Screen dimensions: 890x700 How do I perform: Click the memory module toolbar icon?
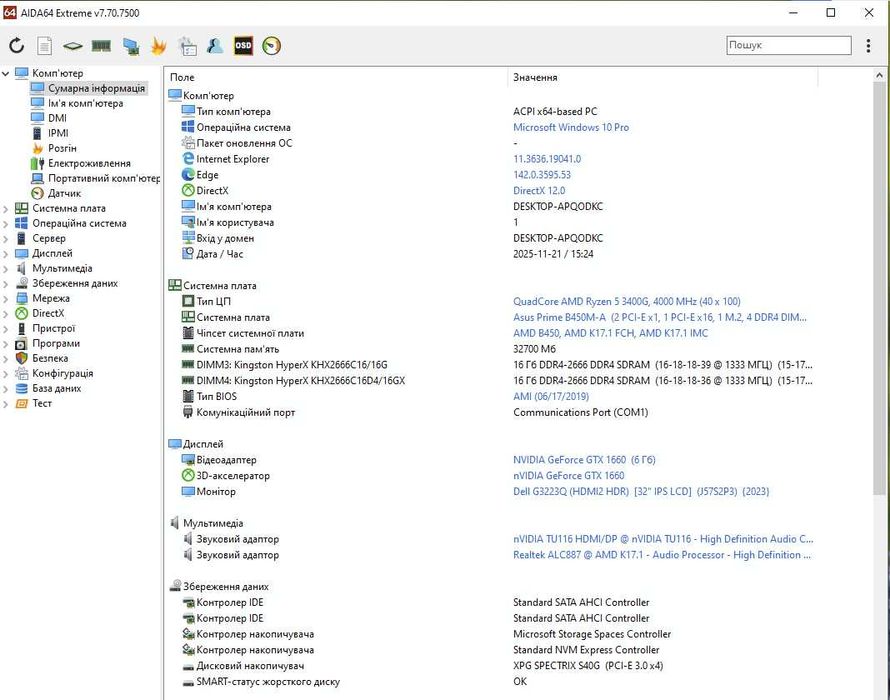101,45
